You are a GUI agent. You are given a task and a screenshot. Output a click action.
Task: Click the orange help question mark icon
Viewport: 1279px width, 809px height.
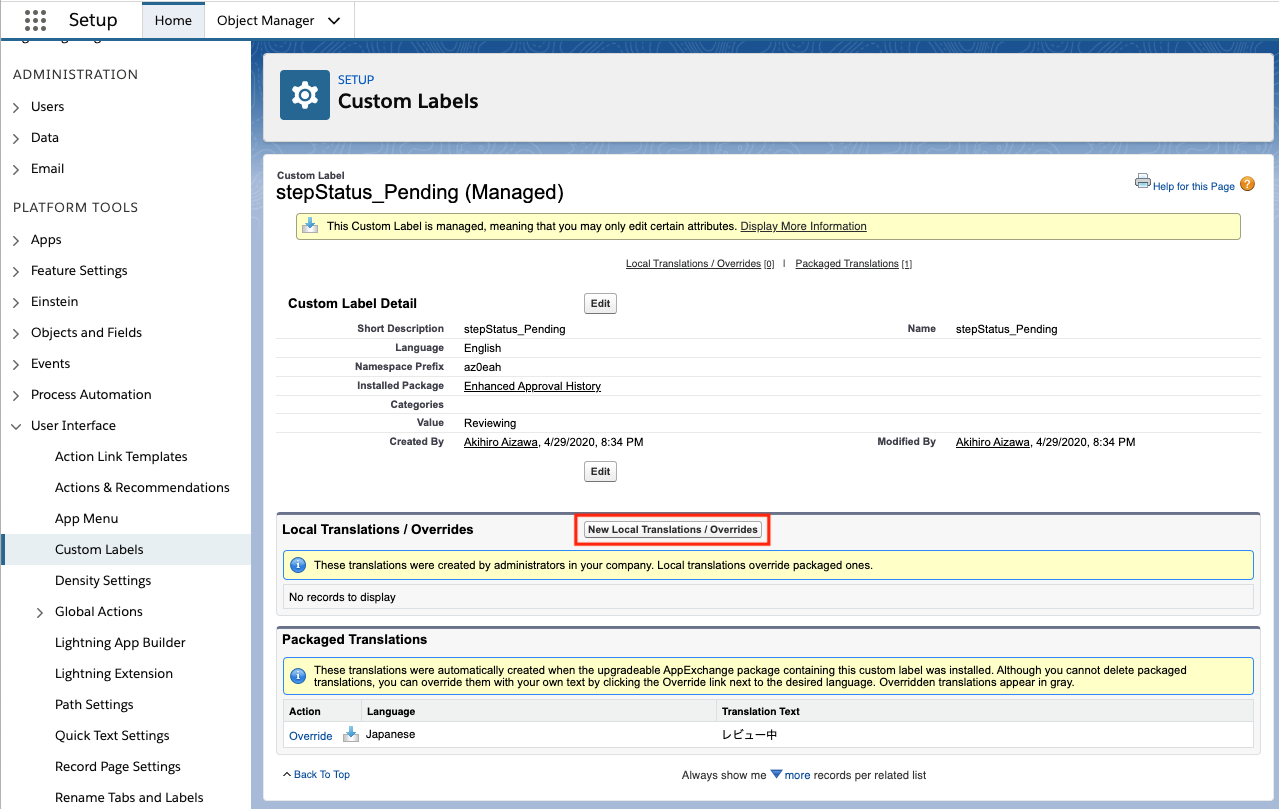click(x=1247, y=184)
